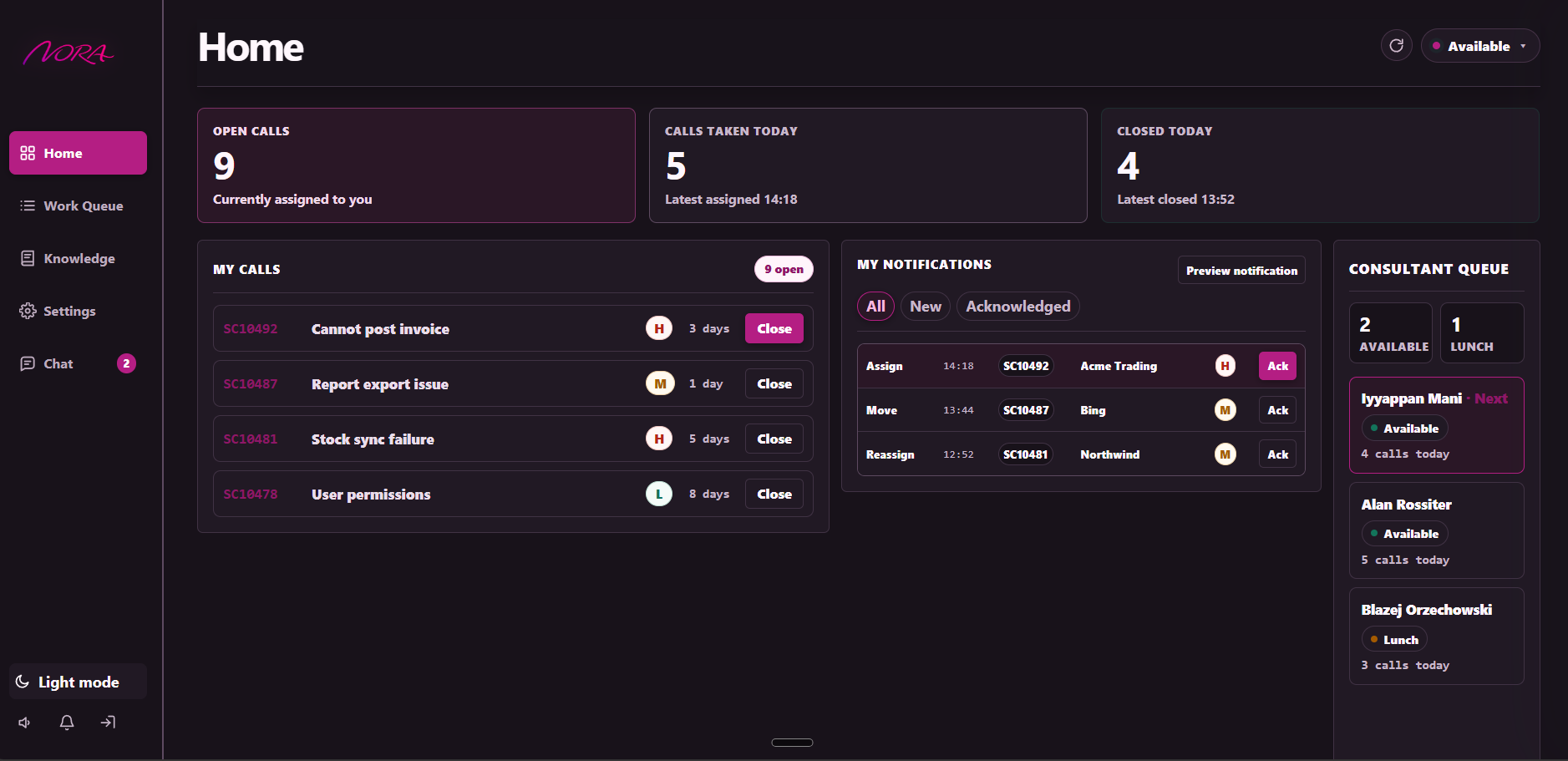Click the refresh icon button
The image size is (1568, 761).
[x=1396, y=46]
